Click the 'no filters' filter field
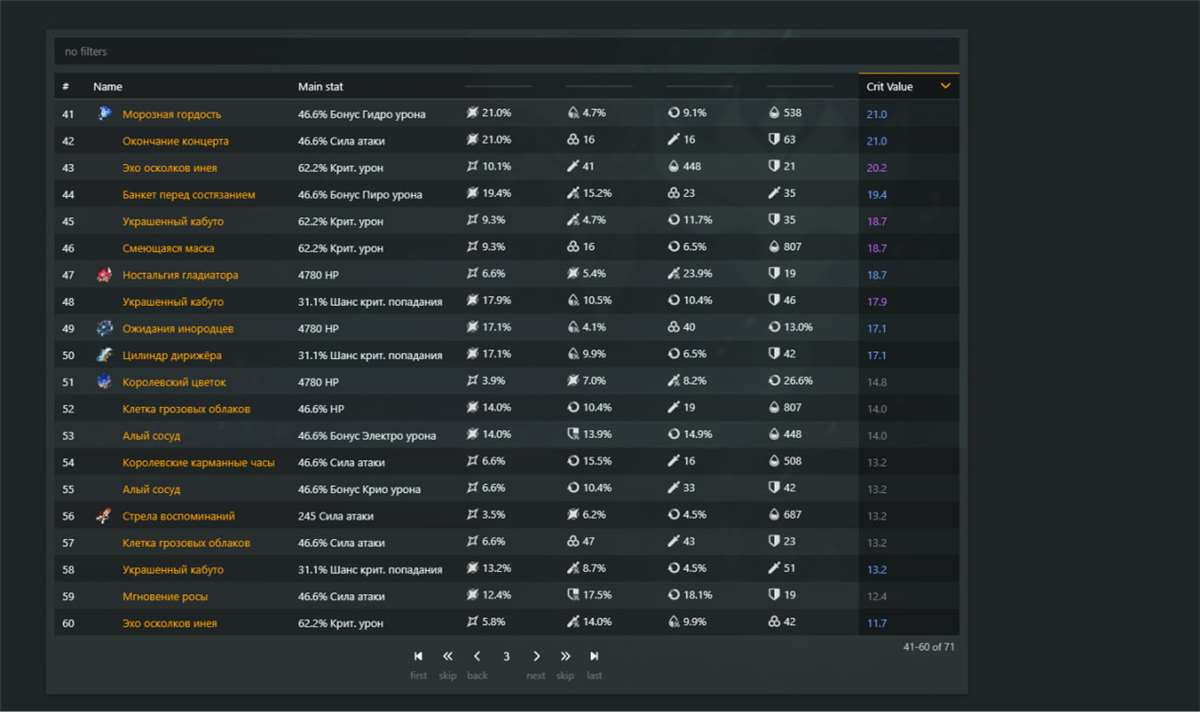The height and width of the screenshot is (712, 1200). tap(507, 51)
